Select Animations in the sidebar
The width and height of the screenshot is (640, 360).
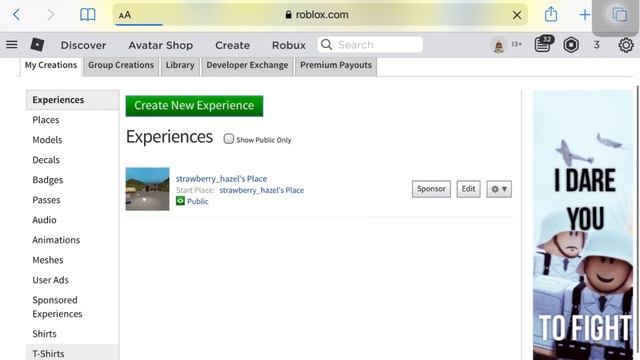click(x=56, y=240)
